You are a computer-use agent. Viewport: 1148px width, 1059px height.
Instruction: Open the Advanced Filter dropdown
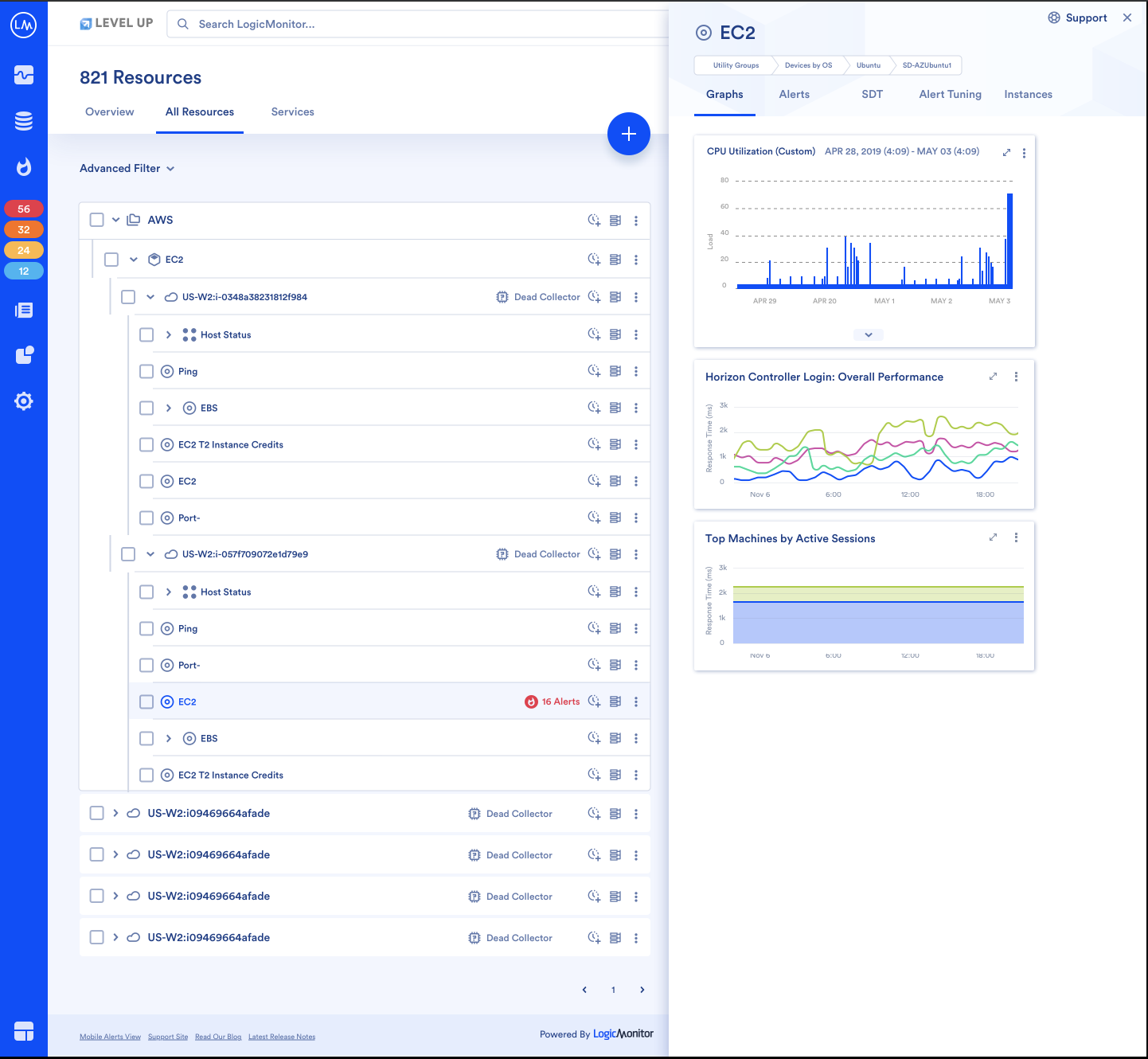point(127,168)
